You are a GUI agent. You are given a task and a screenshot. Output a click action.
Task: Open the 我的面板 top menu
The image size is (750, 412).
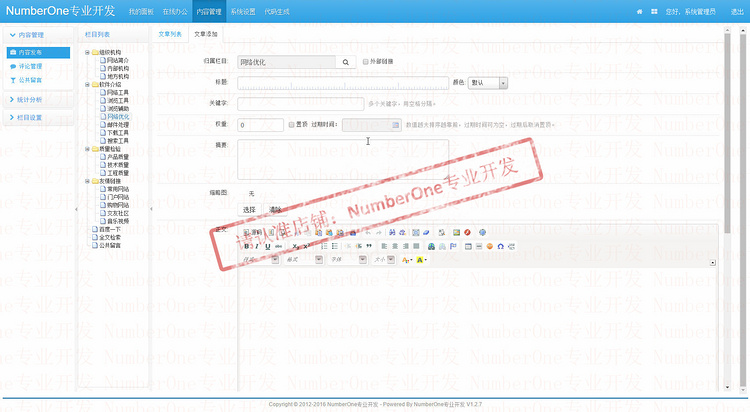point(141,11)
